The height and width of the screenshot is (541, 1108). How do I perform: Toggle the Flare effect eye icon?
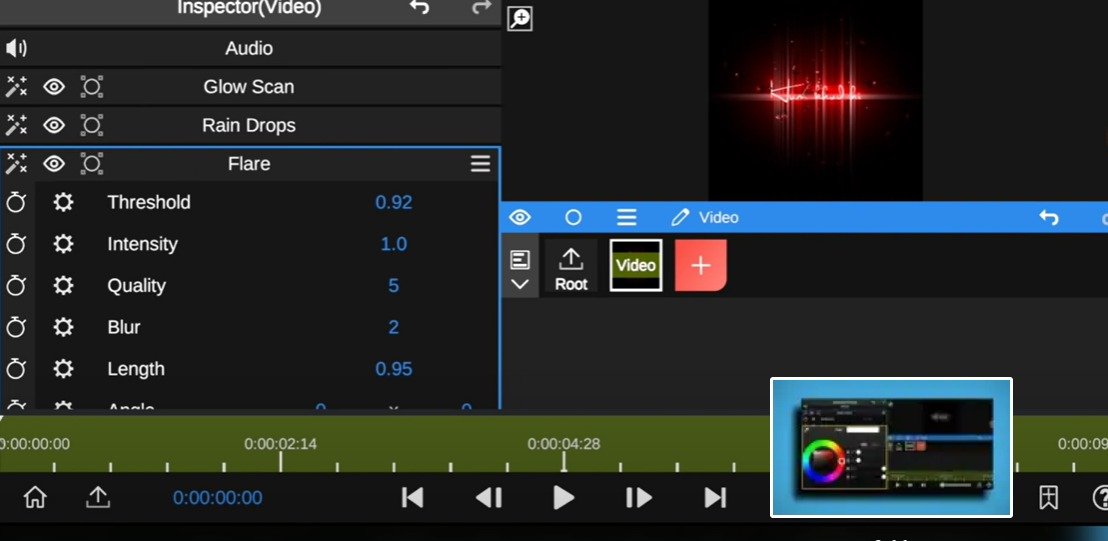[x=54, y=164]
